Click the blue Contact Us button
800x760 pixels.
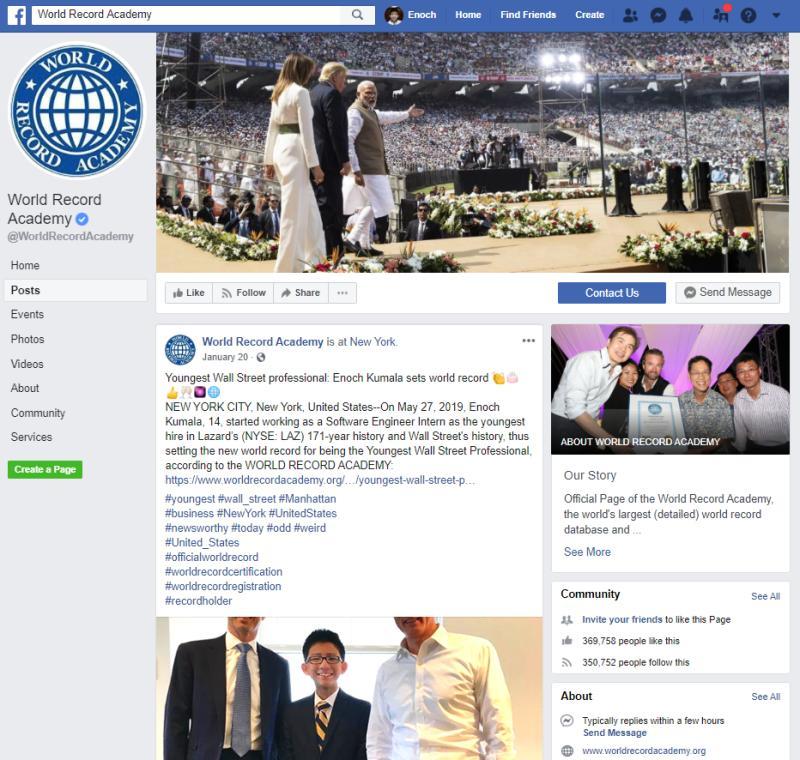coord(612,293)
